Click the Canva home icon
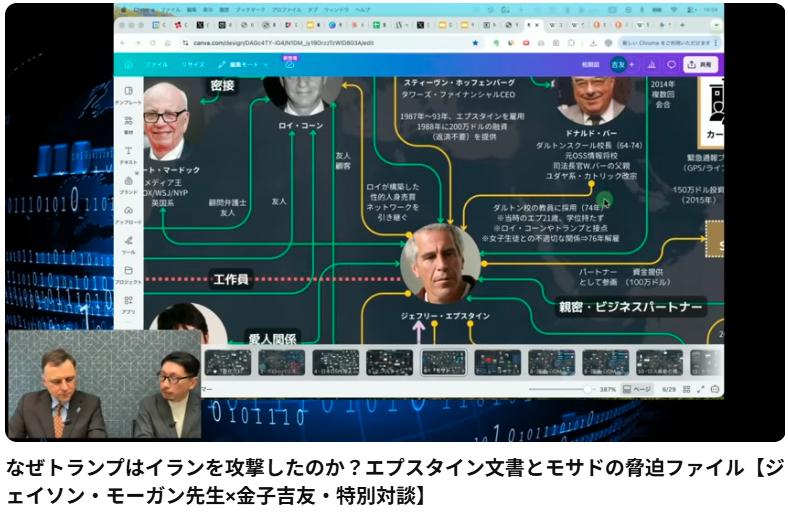 tap(129, 64)
